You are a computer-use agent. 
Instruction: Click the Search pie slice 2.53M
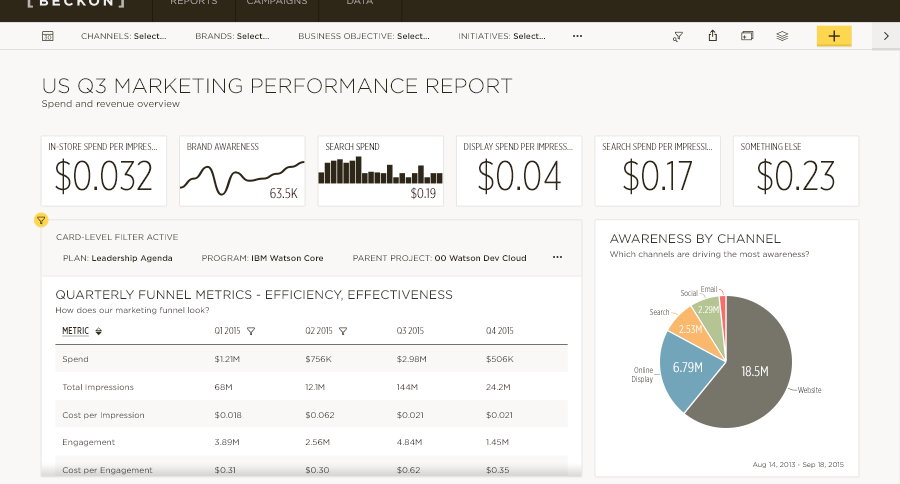[692, 329]
